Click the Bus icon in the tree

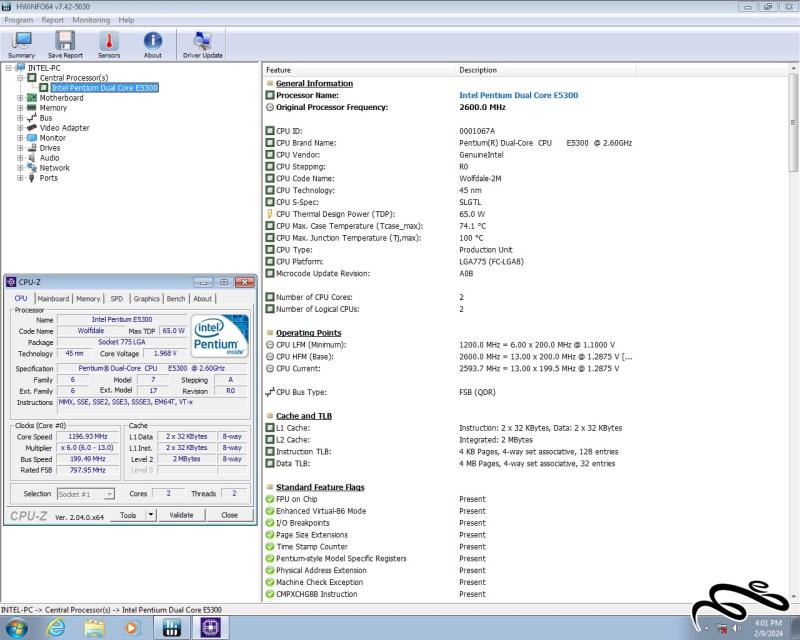point(32,118)
